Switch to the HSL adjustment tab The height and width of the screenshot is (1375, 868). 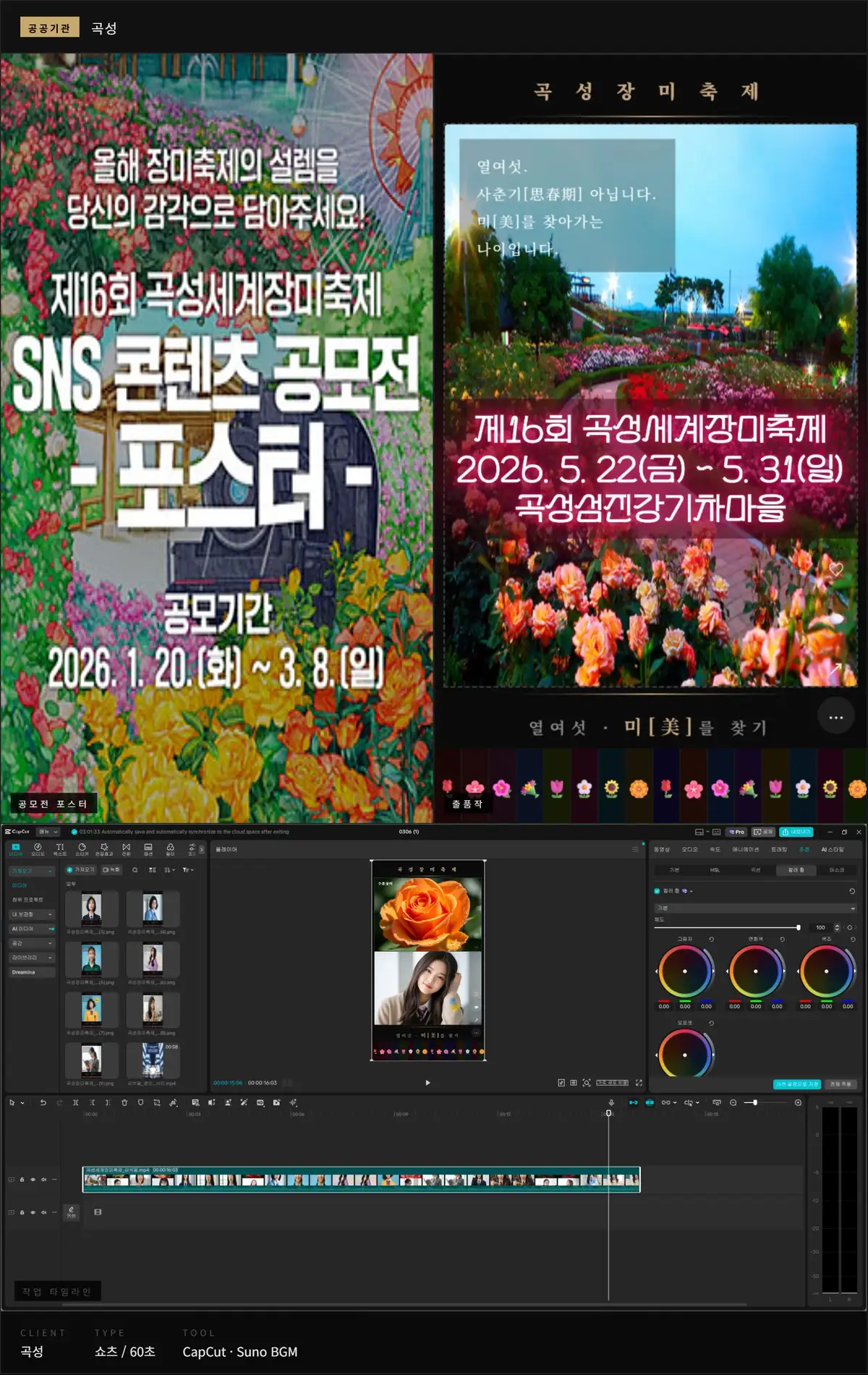(x=715, y=870)
